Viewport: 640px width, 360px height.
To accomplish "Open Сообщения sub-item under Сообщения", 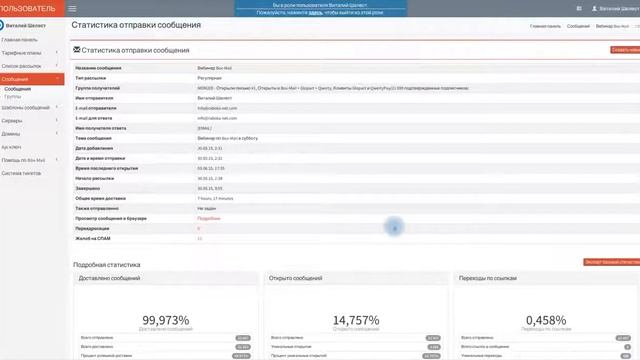I will pos(18,89).
